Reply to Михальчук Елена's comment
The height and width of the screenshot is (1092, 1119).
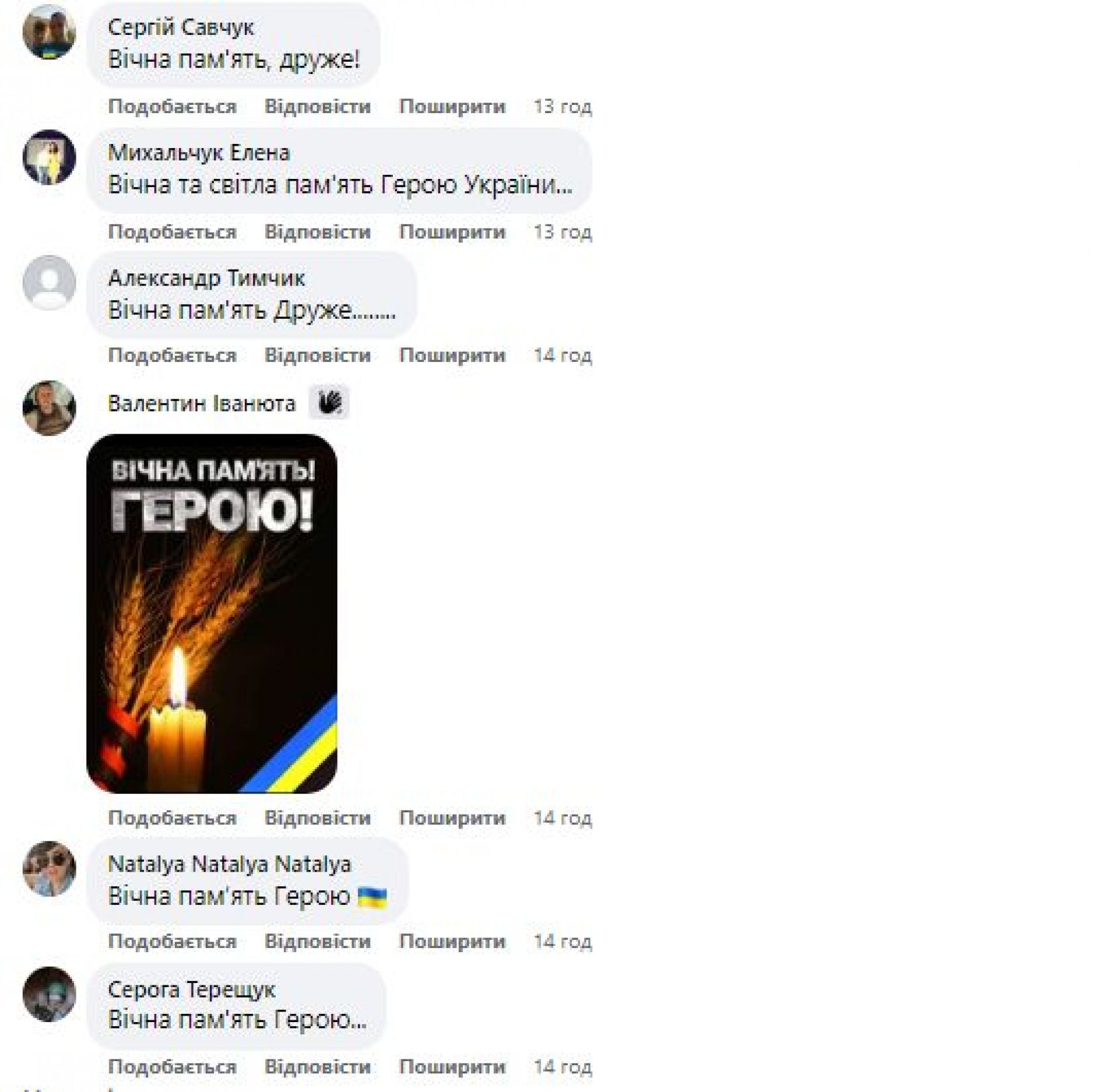pyautogui.click(x=318, y=232)
